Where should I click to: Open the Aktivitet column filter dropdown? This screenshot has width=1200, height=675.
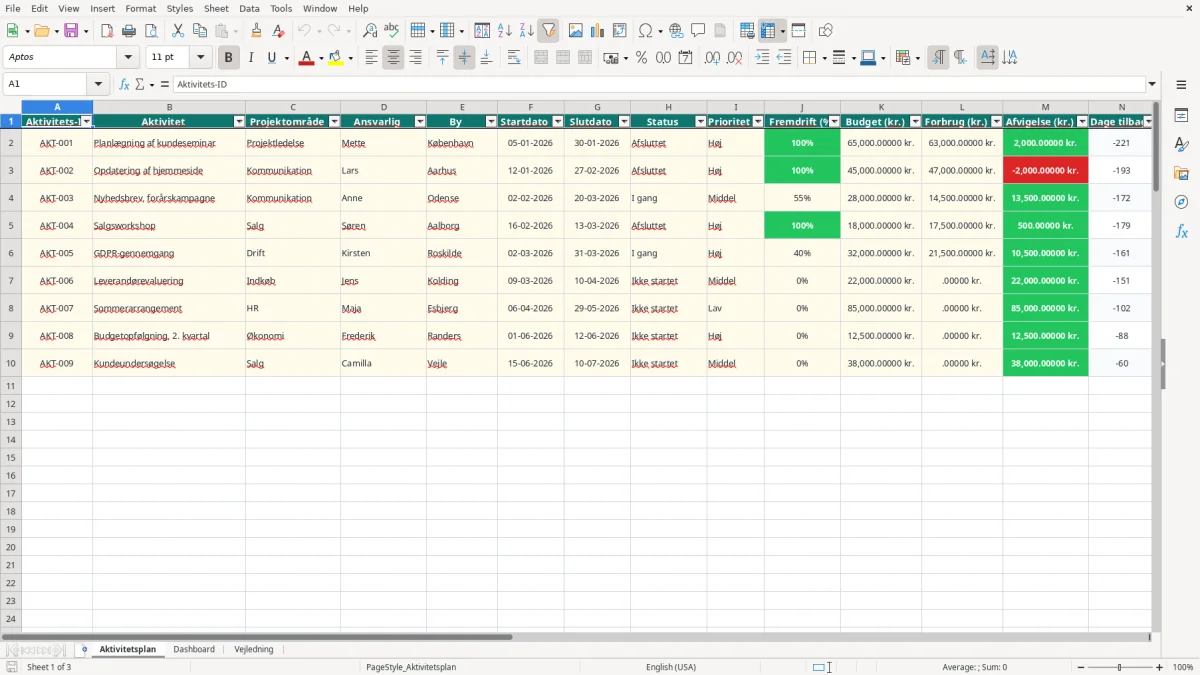tap(238, 122)
